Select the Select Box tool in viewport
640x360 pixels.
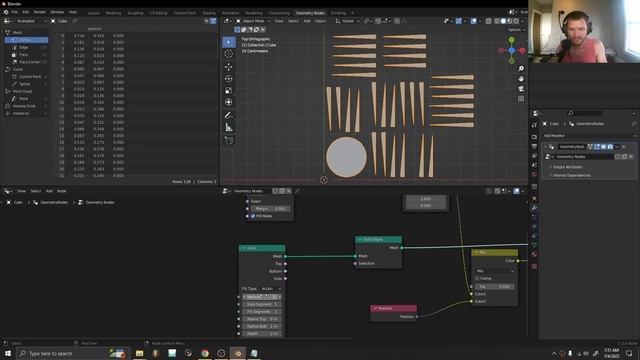229,42
